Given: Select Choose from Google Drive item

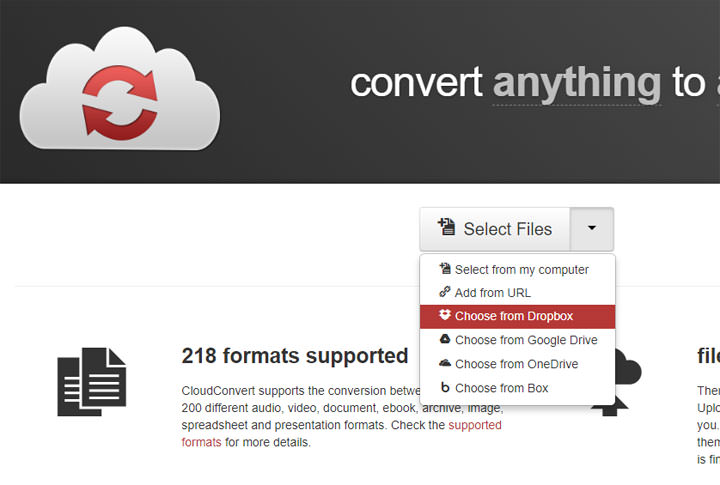Looking at the screenshot, I should point(518,340).
